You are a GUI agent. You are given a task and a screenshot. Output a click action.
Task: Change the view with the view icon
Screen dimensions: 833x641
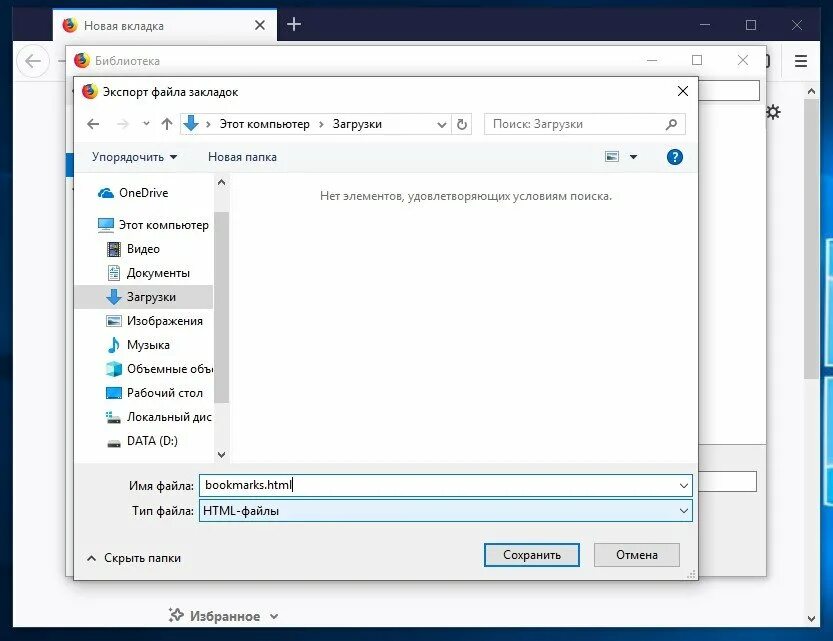(x=612, y=157)
